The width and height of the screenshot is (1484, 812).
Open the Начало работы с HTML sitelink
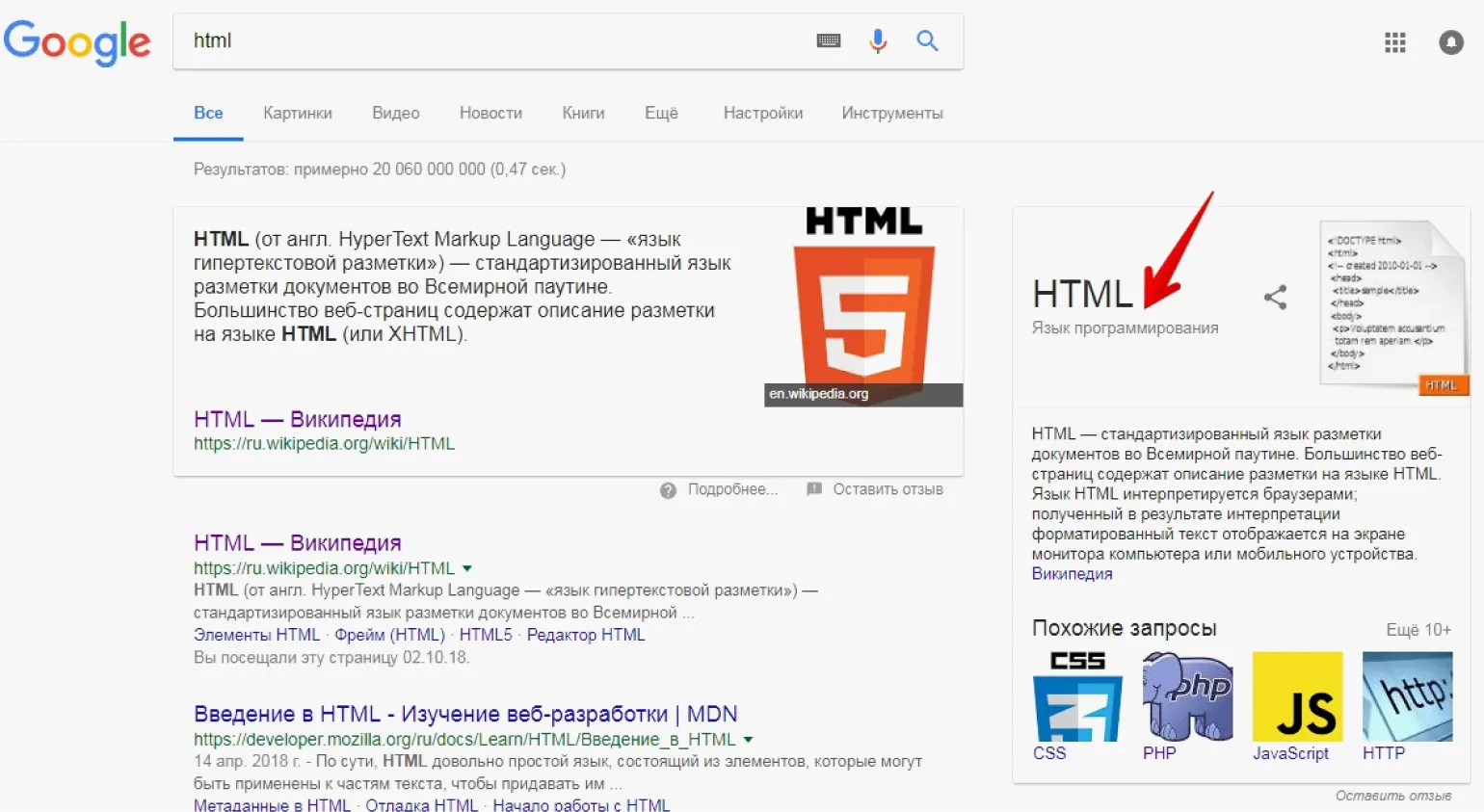tap(581, 804)
